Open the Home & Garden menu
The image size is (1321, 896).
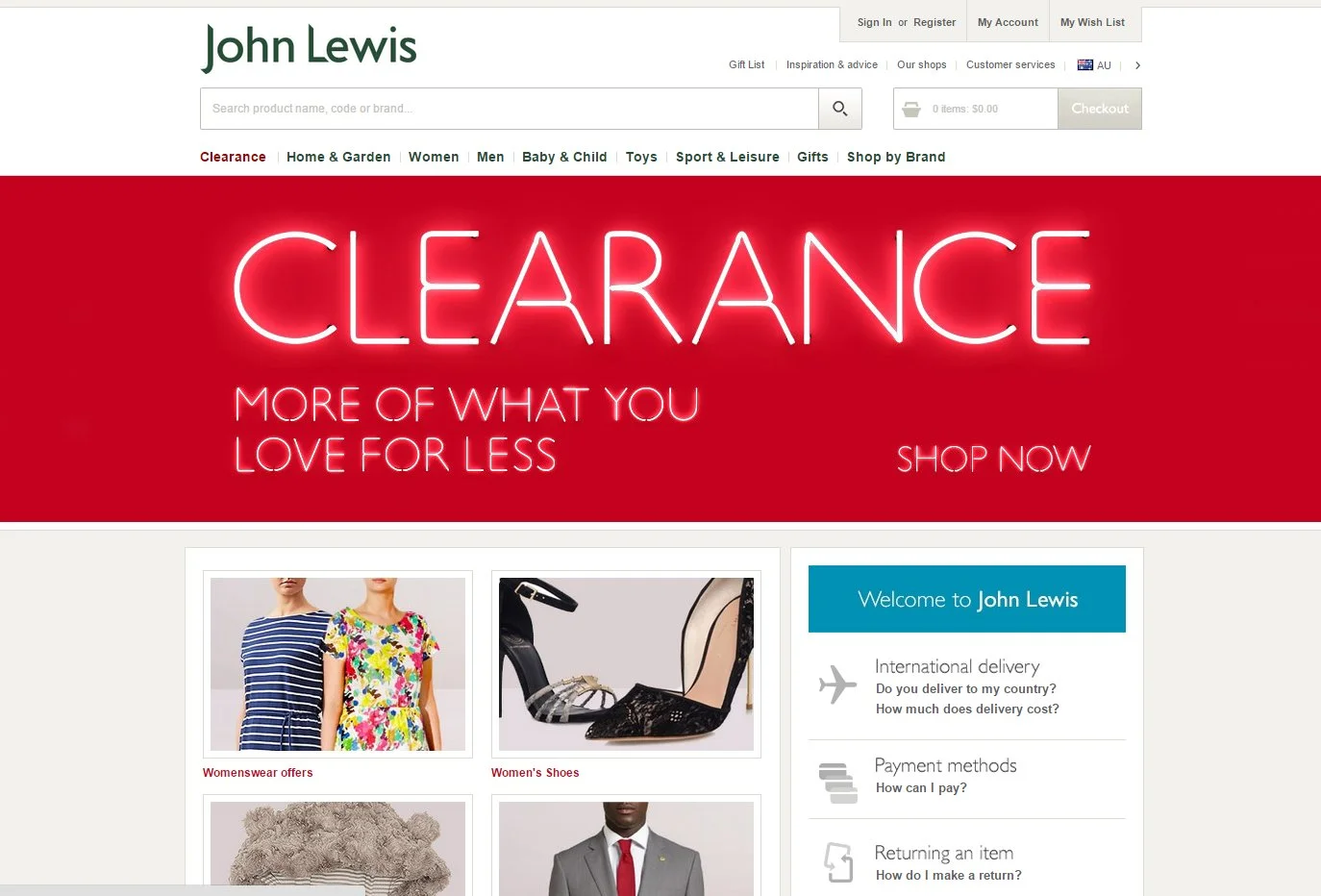[338, 157]
